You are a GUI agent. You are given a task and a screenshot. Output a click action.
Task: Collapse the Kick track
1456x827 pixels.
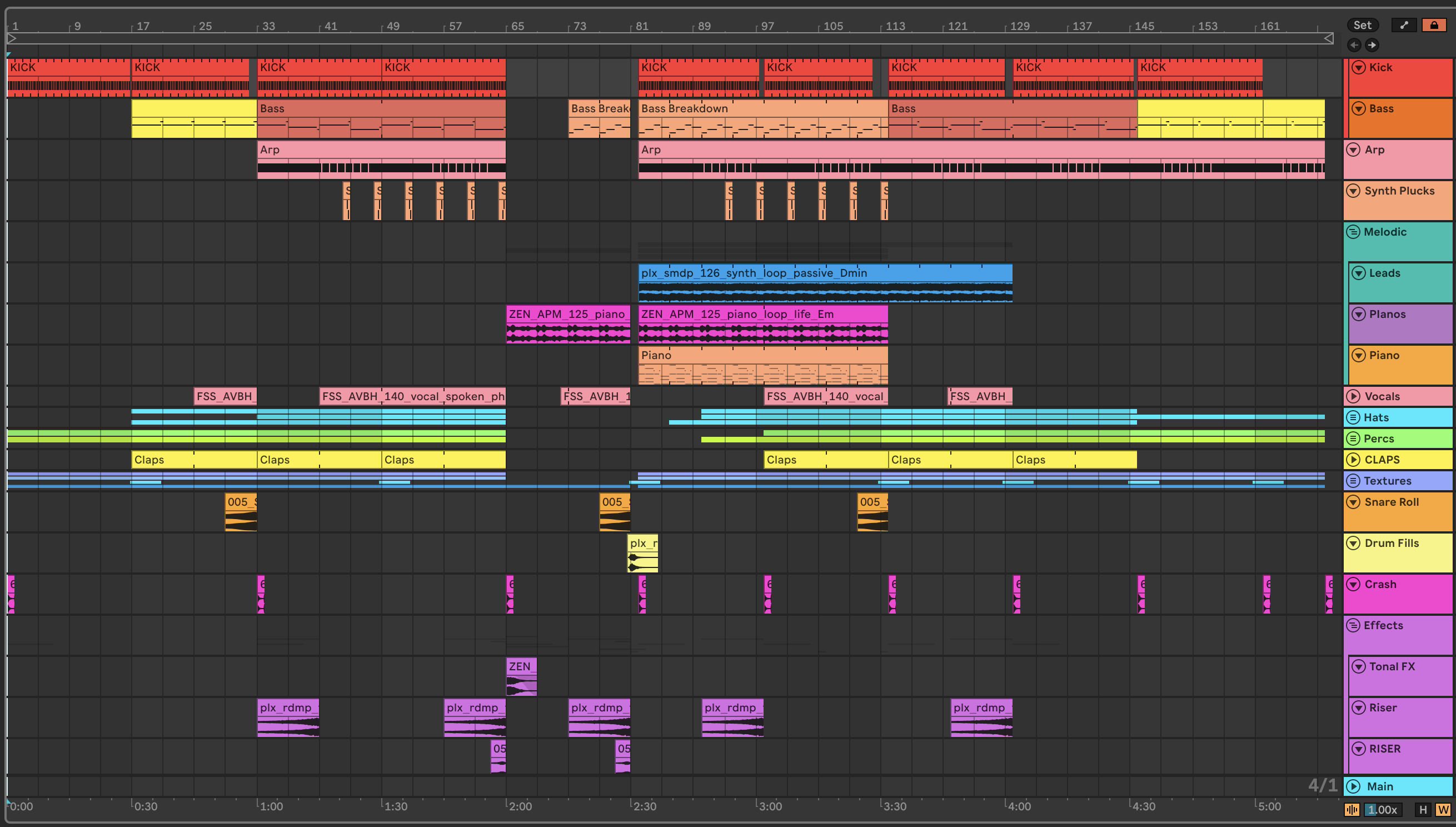[x=1358, y=67]
